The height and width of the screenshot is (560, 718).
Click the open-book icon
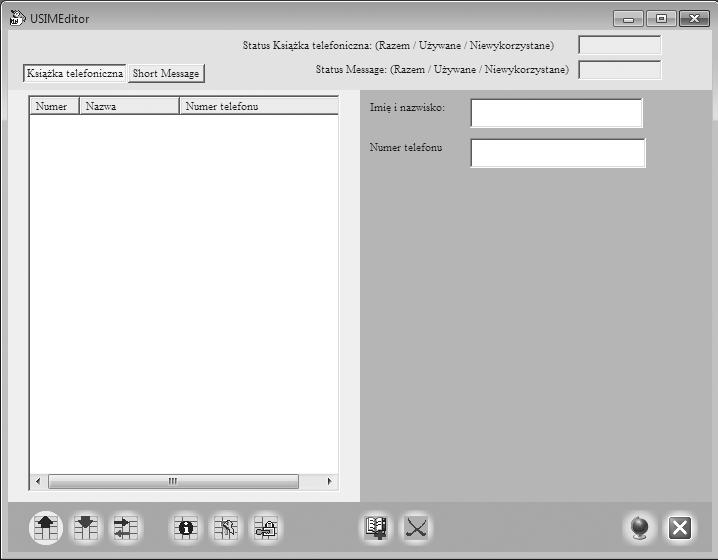pos(376,527)
